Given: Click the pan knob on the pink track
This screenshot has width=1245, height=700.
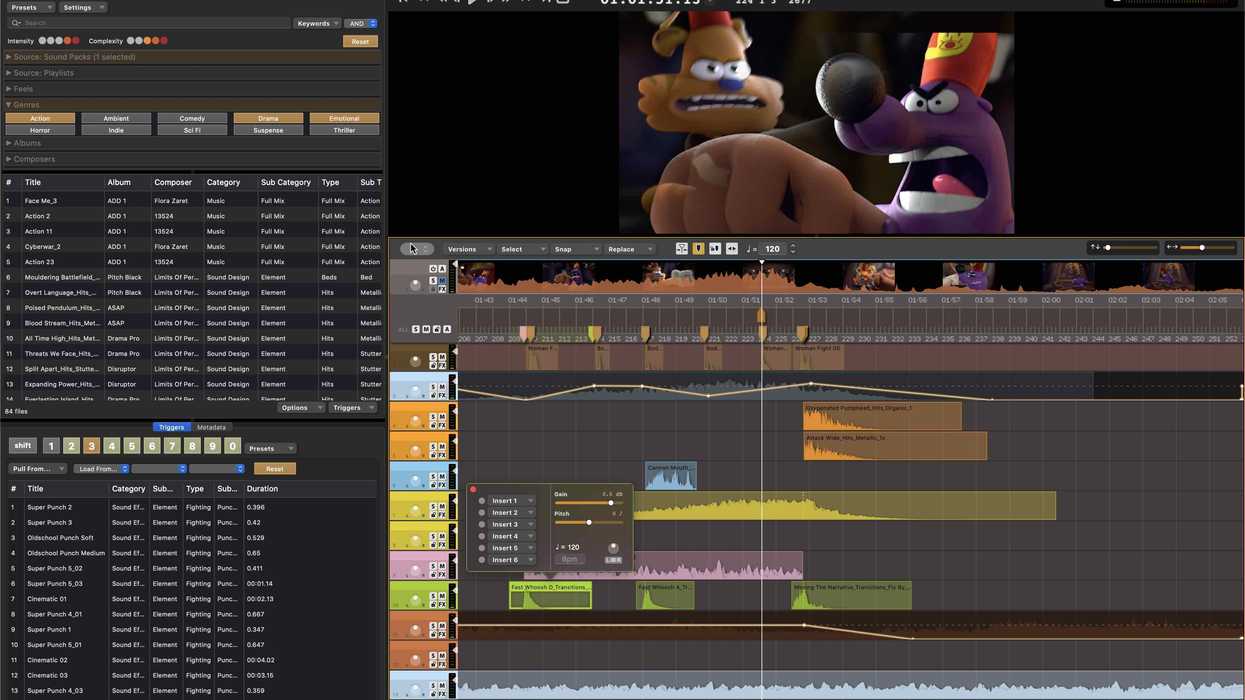Looking at the screenshot, I should coord(415,570).
